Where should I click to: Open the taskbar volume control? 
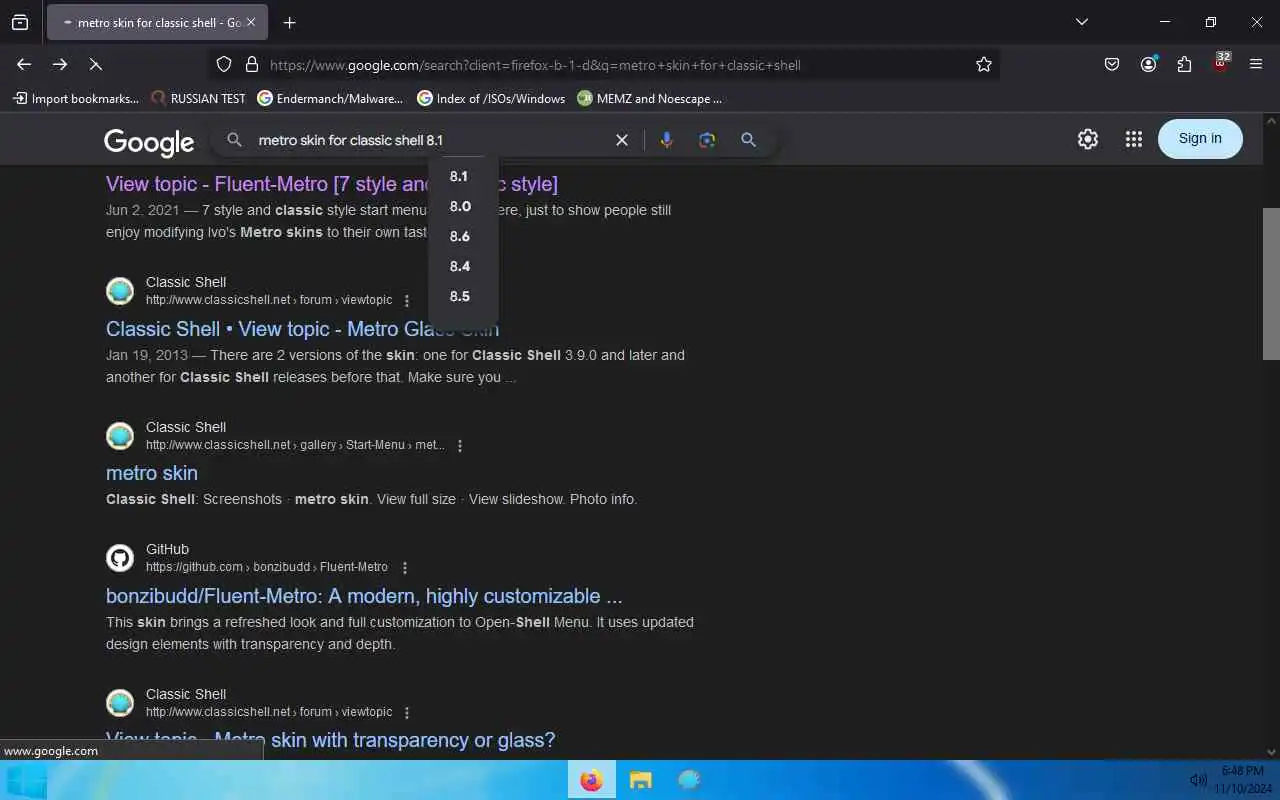[1198, 780]
